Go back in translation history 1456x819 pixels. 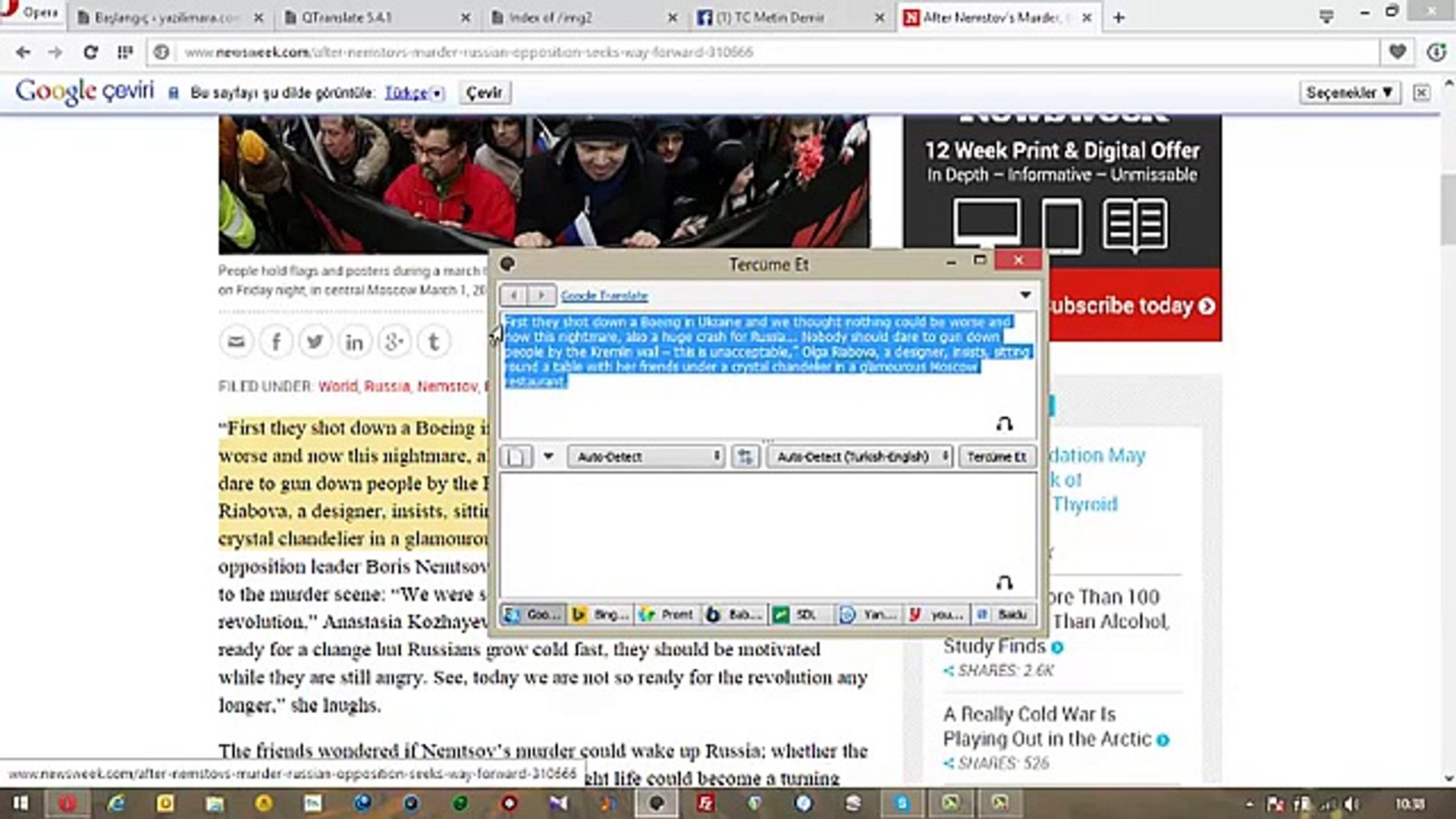point(514,295)
